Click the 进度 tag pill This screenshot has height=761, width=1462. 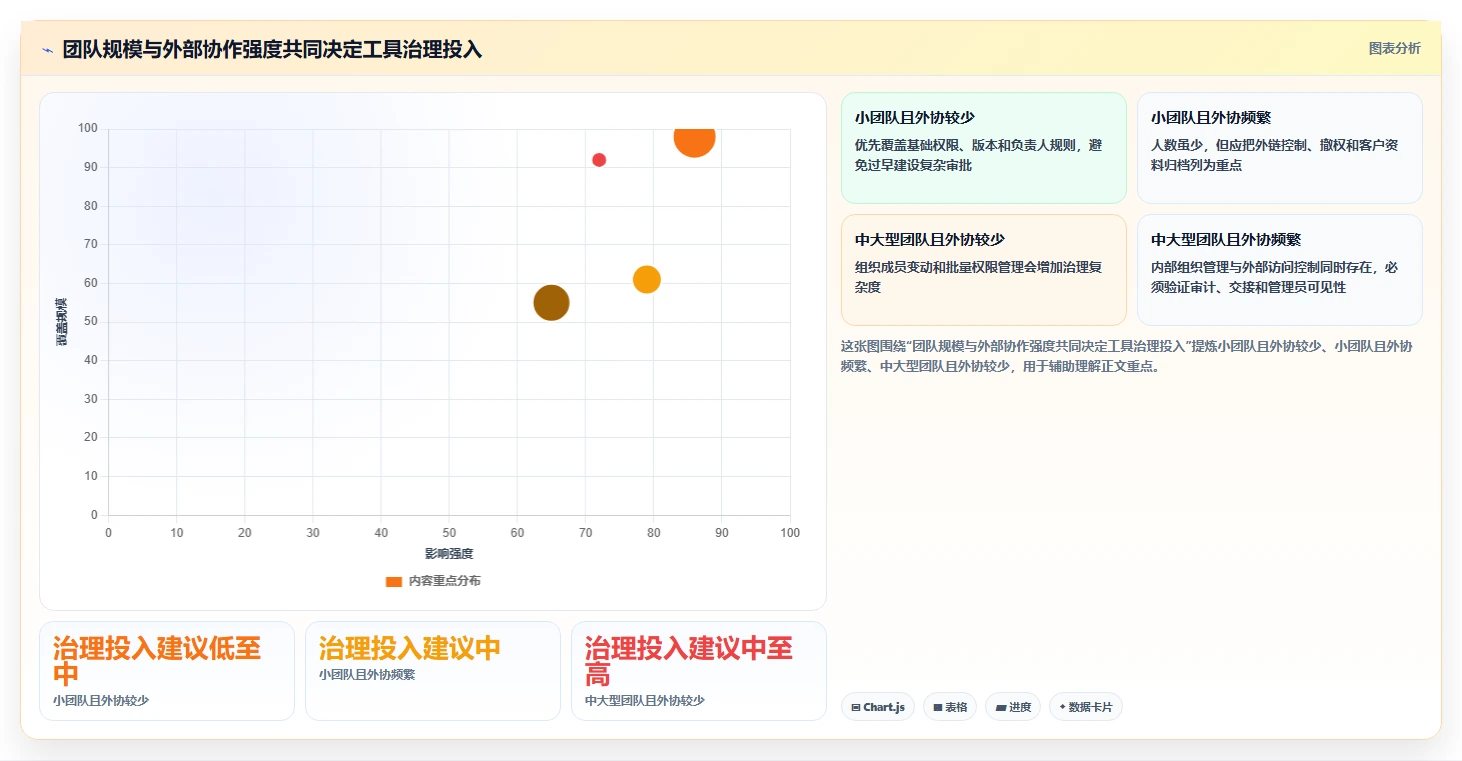pyautogui.click(x=1013, y=707)
